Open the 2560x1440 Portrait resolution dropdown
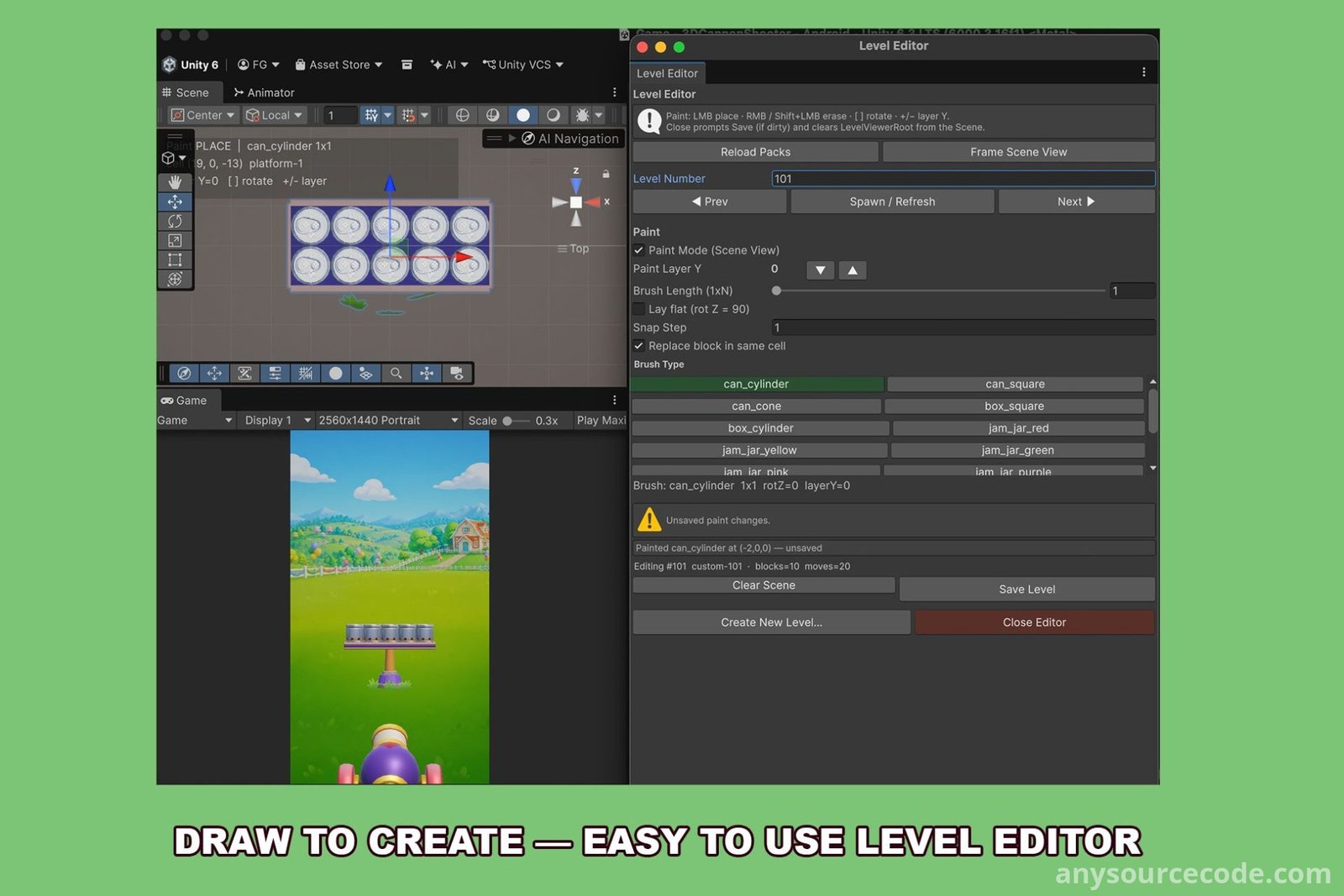This screenshot has height=896, width=1344. point(388,420)
